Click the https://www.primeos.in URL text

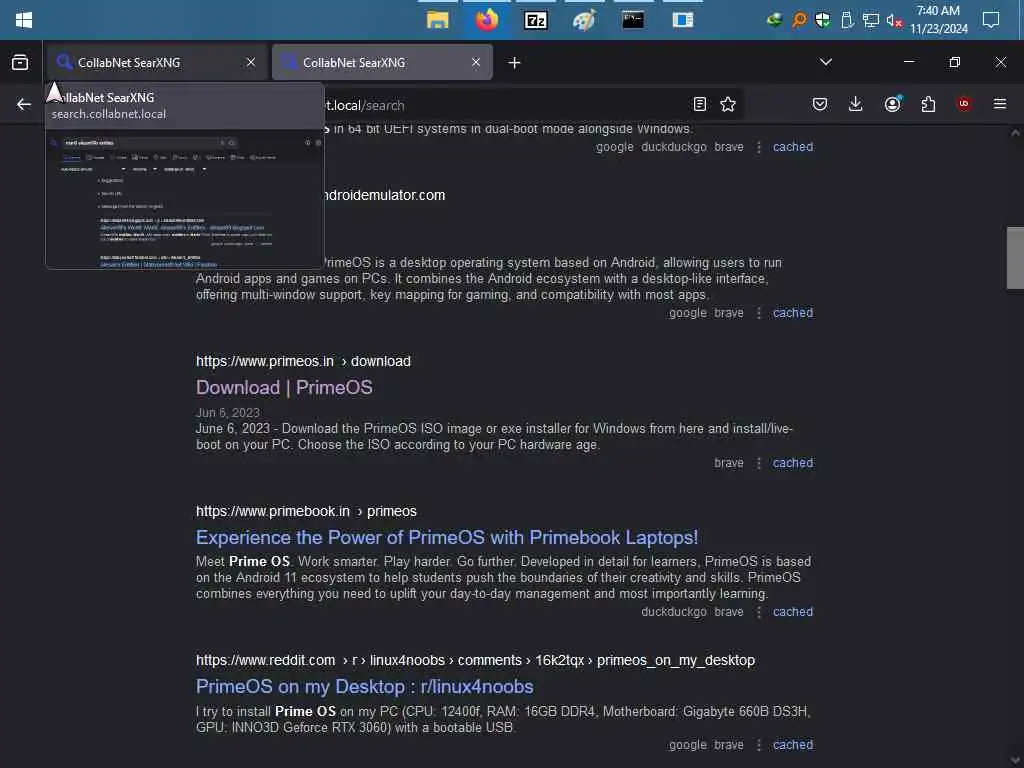click(264, 361)
